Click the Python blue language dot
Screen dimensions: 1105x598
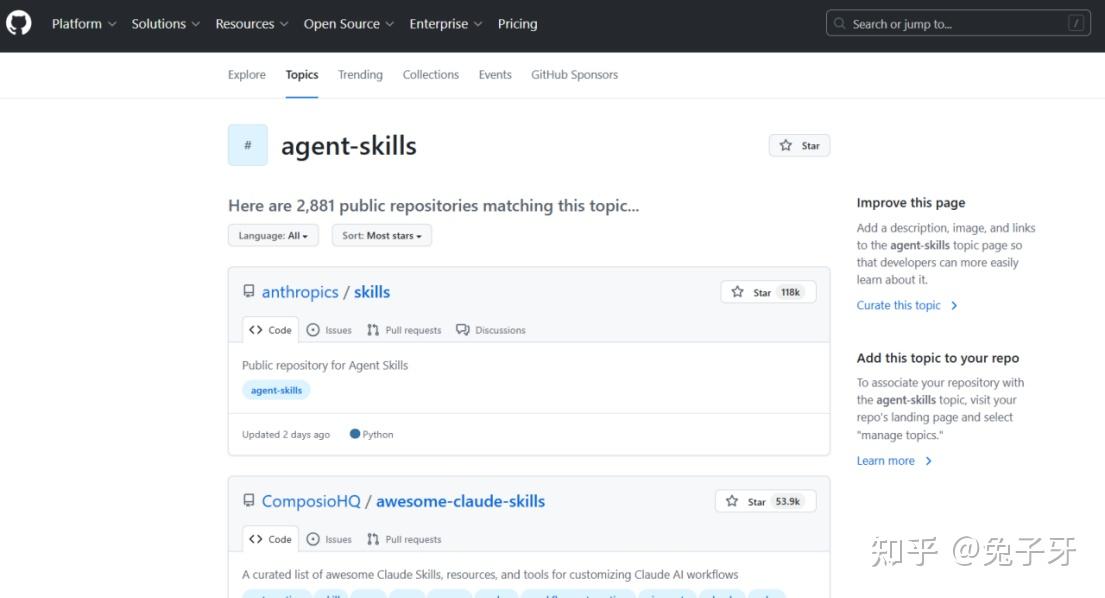pyautogui.click(x=354, y=434)
